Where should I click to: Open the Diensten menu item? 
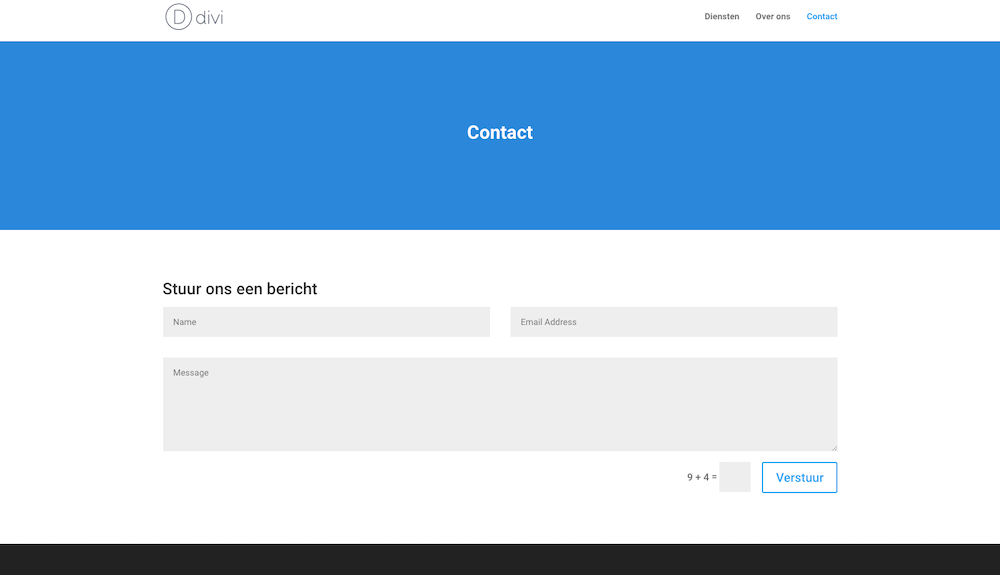[721, 17]
